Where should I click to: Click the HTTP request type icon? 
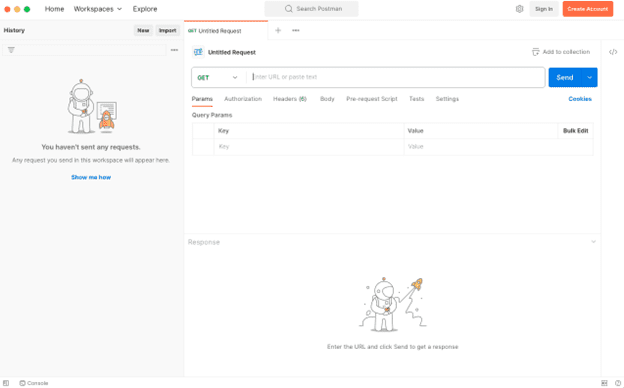pyautogui.click(x=198, y=52)
